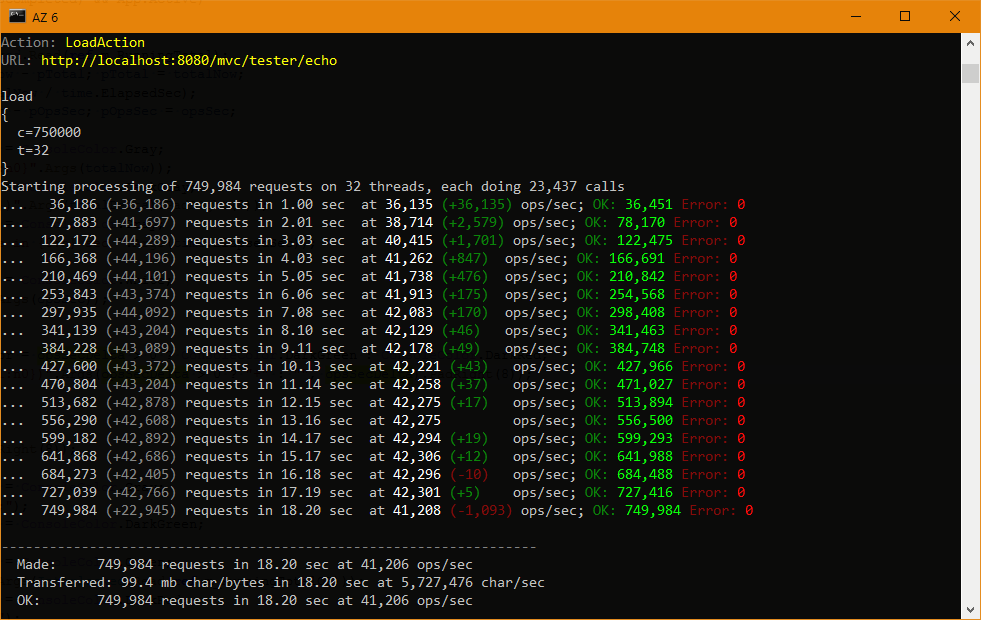Click the OK value 254,568
The image size is (981, 620).
click(637, 295)
